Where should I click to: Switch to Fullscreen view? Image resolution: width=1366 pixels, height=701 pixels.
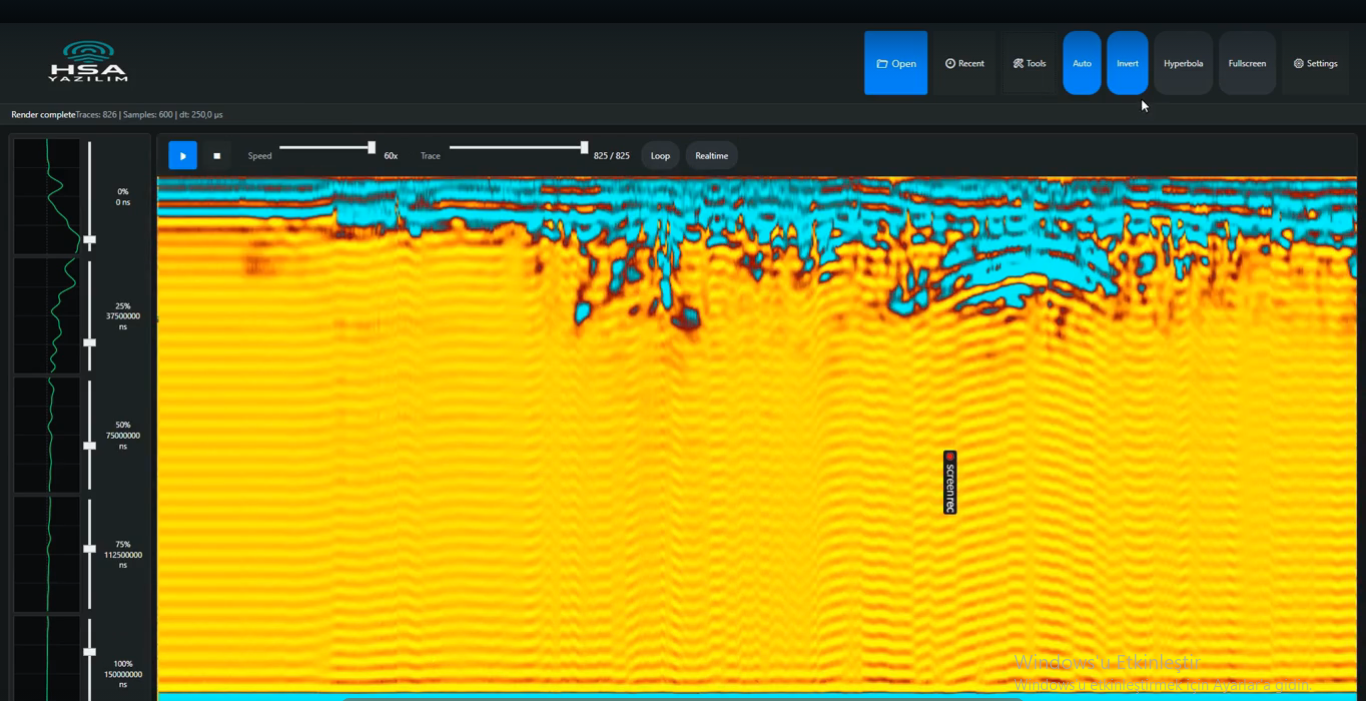pyautogui.click(x=1247, y=64)
